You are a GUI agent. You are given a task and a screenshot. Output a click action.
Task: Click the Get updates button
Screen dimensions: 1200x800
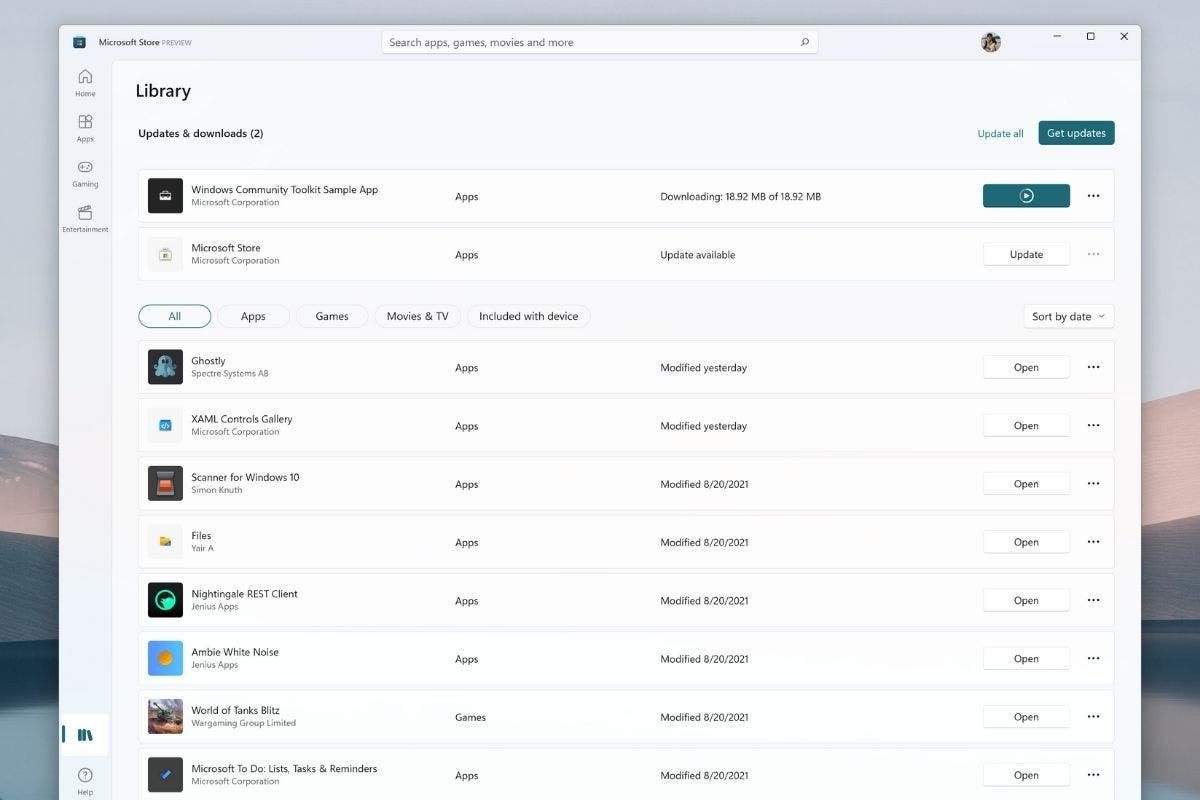click(1076, 132)
